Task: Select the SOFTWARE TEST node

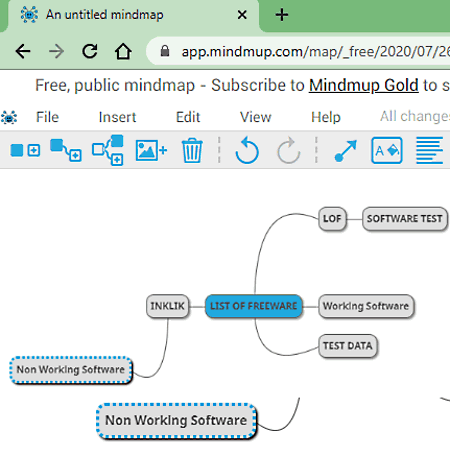Action: click(x=405, y=219)
